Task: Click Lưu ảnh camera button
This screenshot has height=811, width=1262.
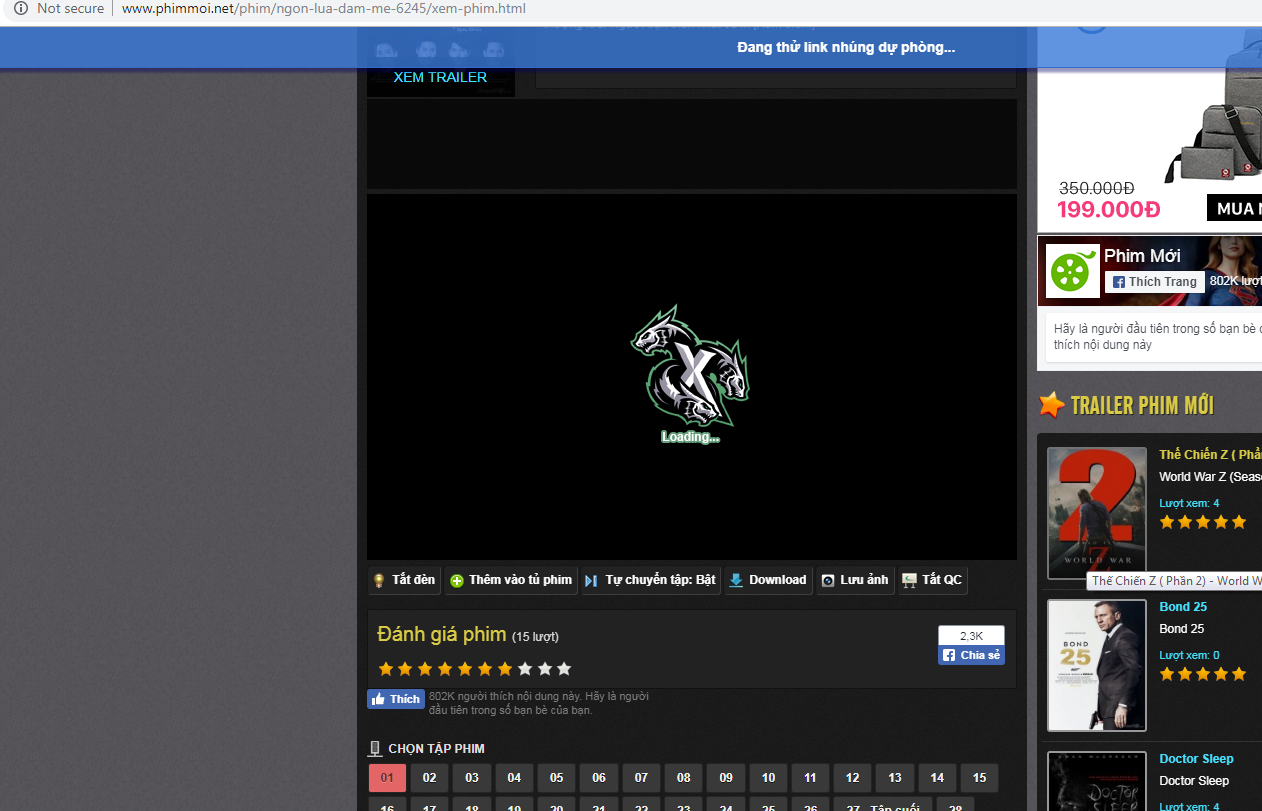Action: click(x=855, y=580)
